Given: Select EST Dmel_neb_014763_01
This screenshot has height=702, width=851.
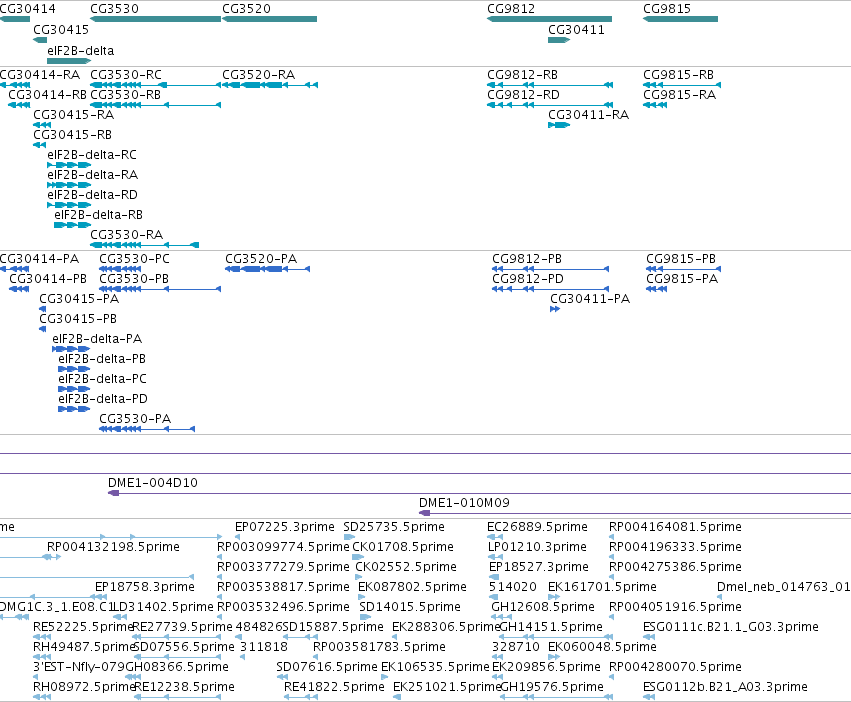Looking at the screenshot, I should point(784,587).
